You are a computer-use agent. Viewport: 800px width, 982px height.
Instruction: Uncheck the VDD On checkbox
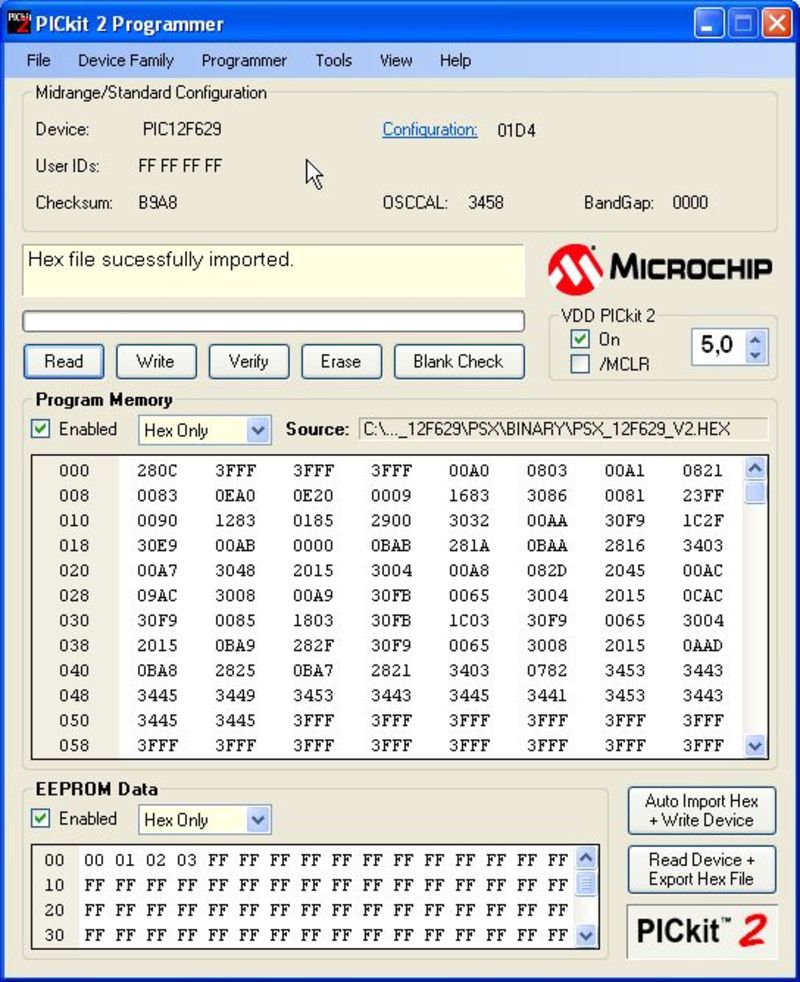coord(580,340)
